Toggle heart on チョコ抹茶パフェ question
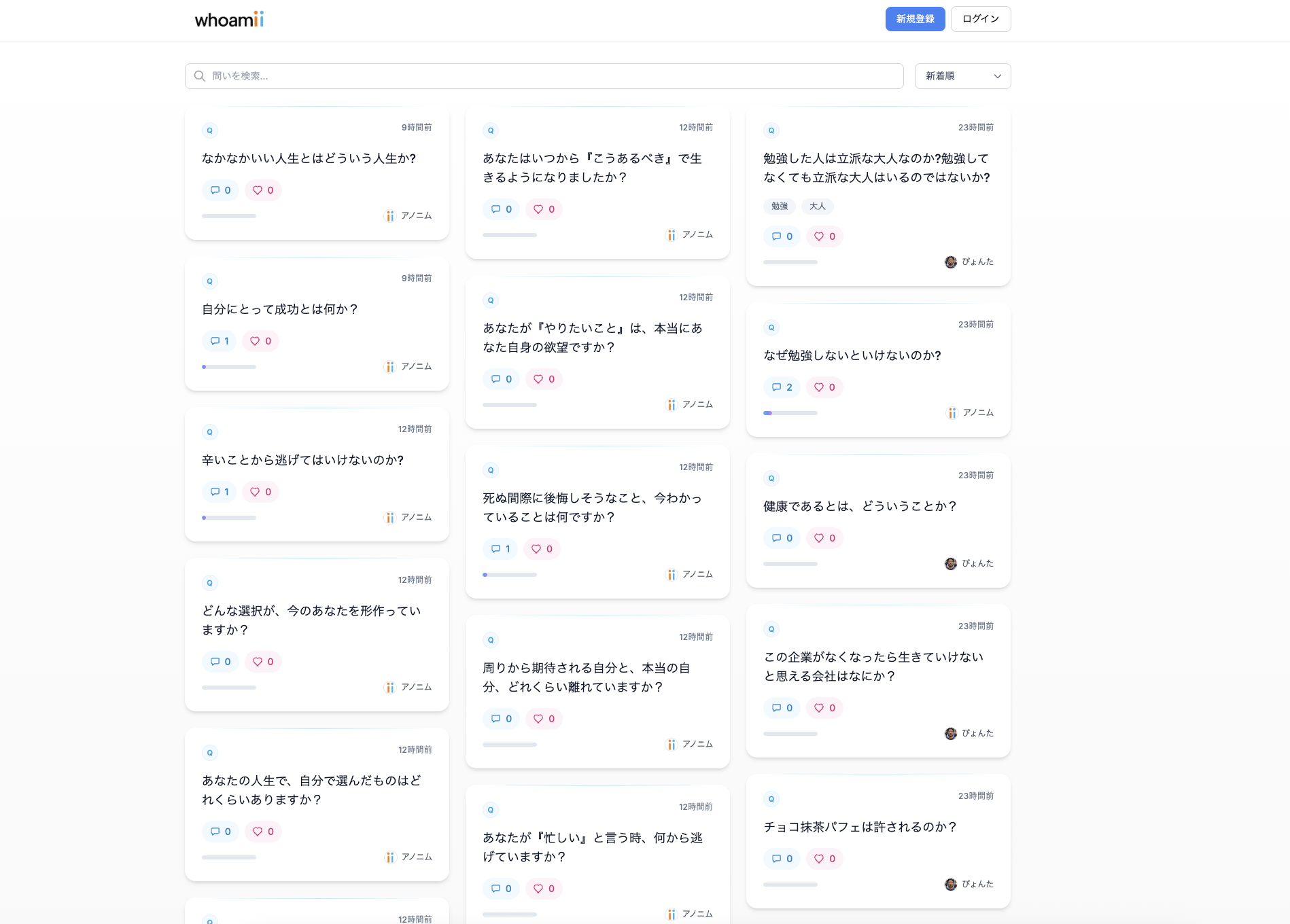 click(824, 859)
